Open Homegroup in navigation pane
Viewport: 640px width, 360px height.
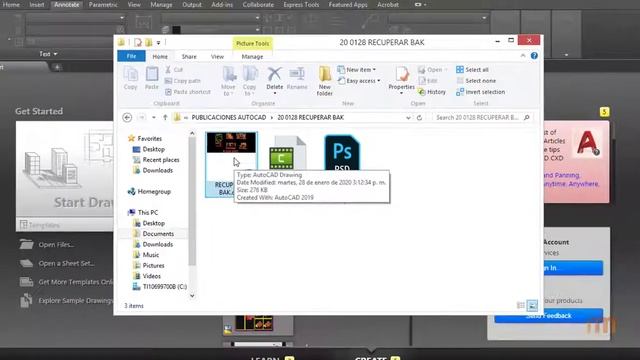[149, 191]
